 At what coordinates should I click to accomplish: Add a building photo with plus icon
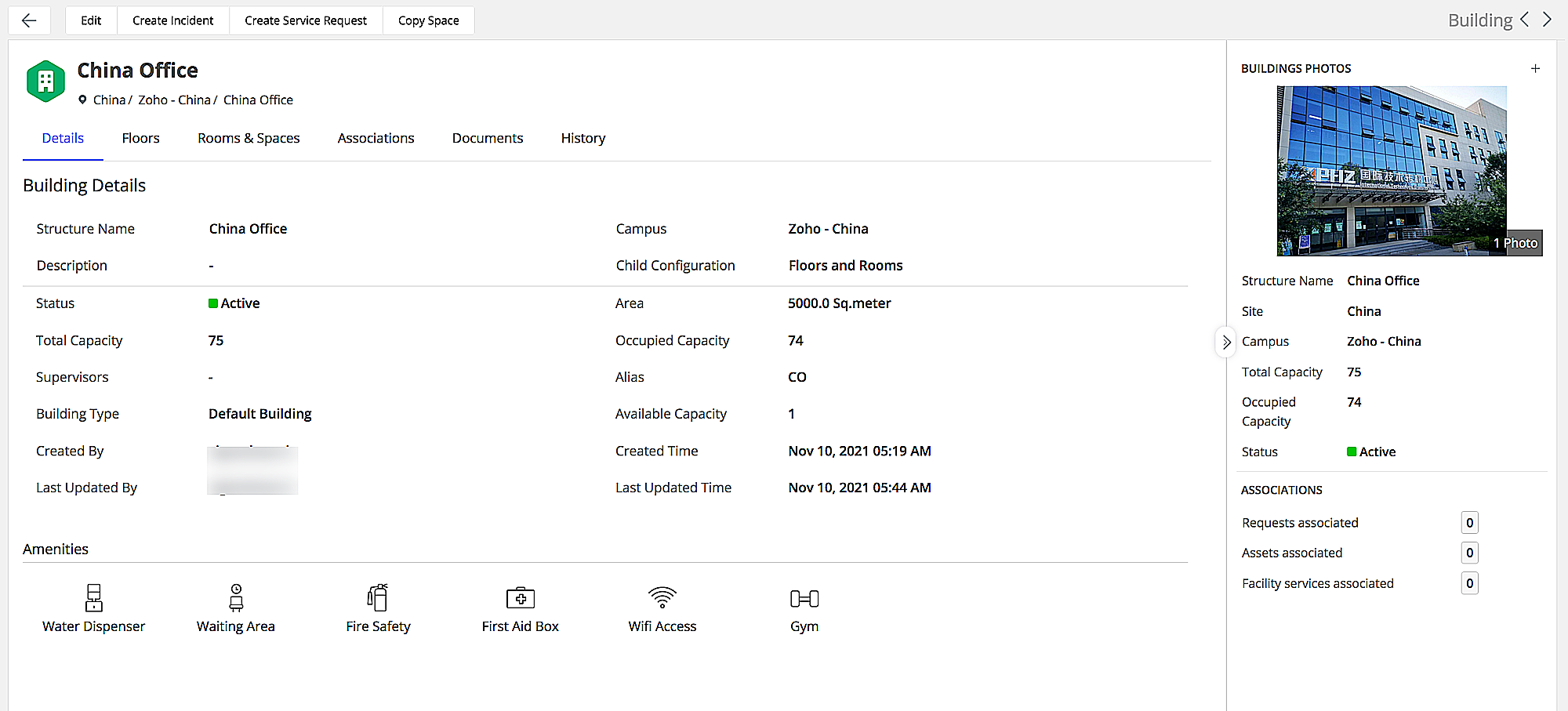point(1535,69)
